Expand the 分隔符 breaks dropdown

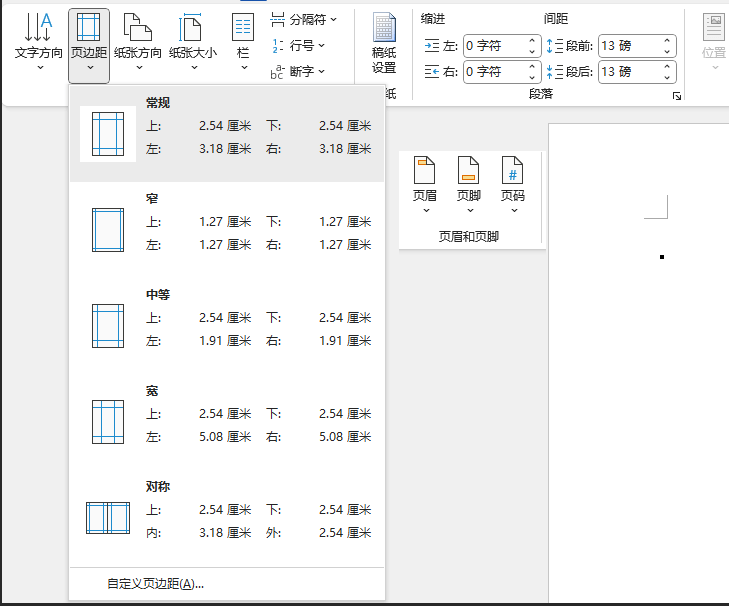point(305,19)
